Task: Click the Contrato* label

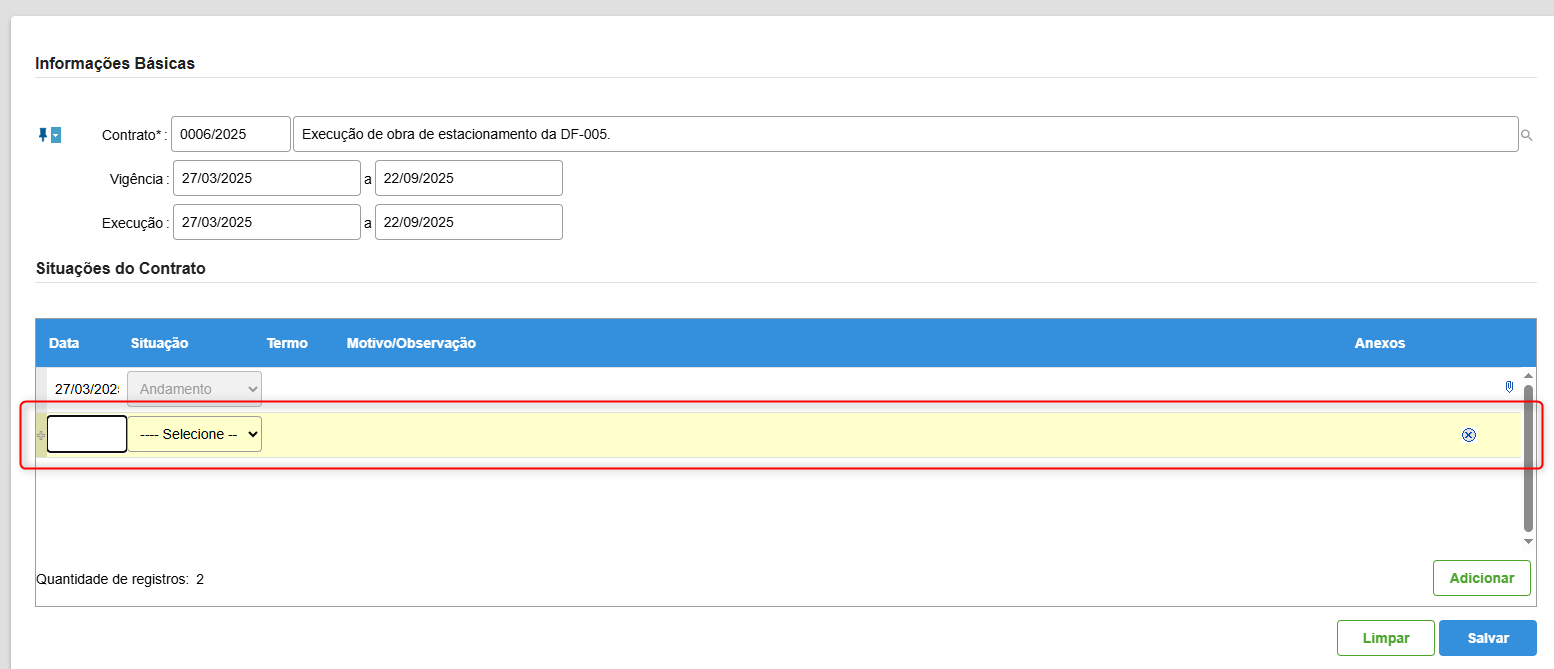Action: [134, 135]
